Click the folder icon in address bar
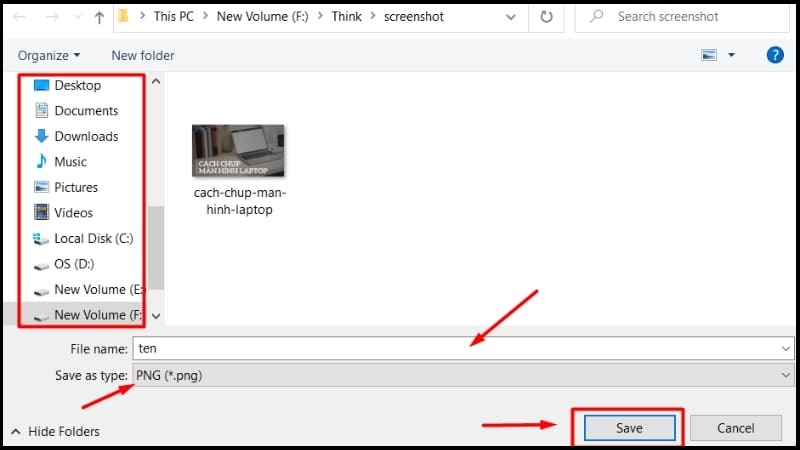This screenshot has width=800, height=450. [123, 16]
